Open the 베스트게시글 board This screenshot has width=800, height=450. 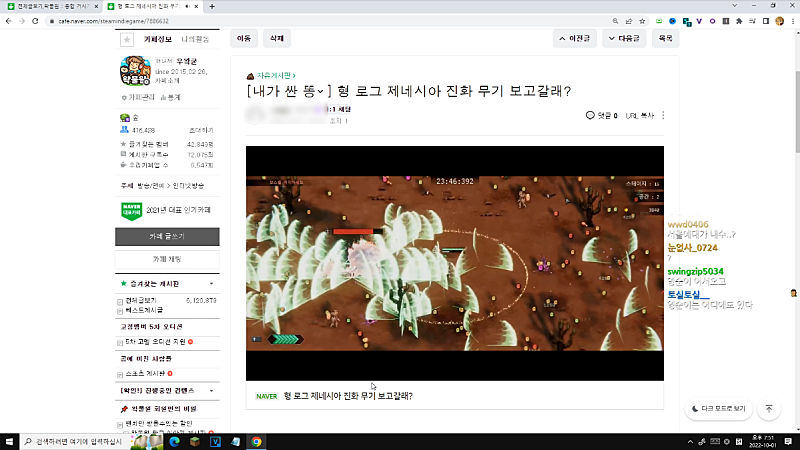tap(144, 310)
